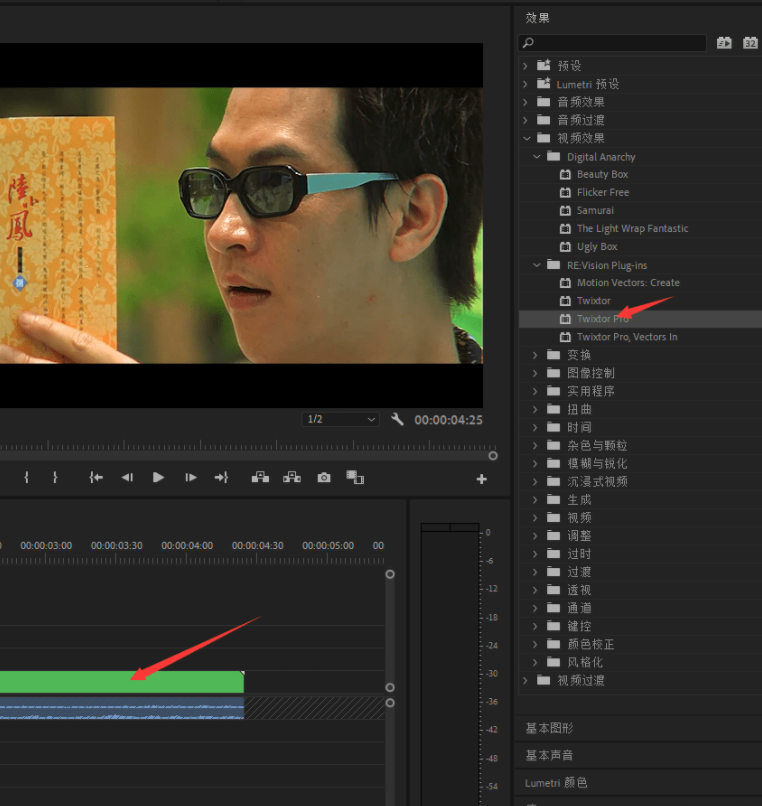The height and width of the screenshot is (806, 762).
Task: Select the Twixtor Pro effect
Action: [x=603, y=319]
